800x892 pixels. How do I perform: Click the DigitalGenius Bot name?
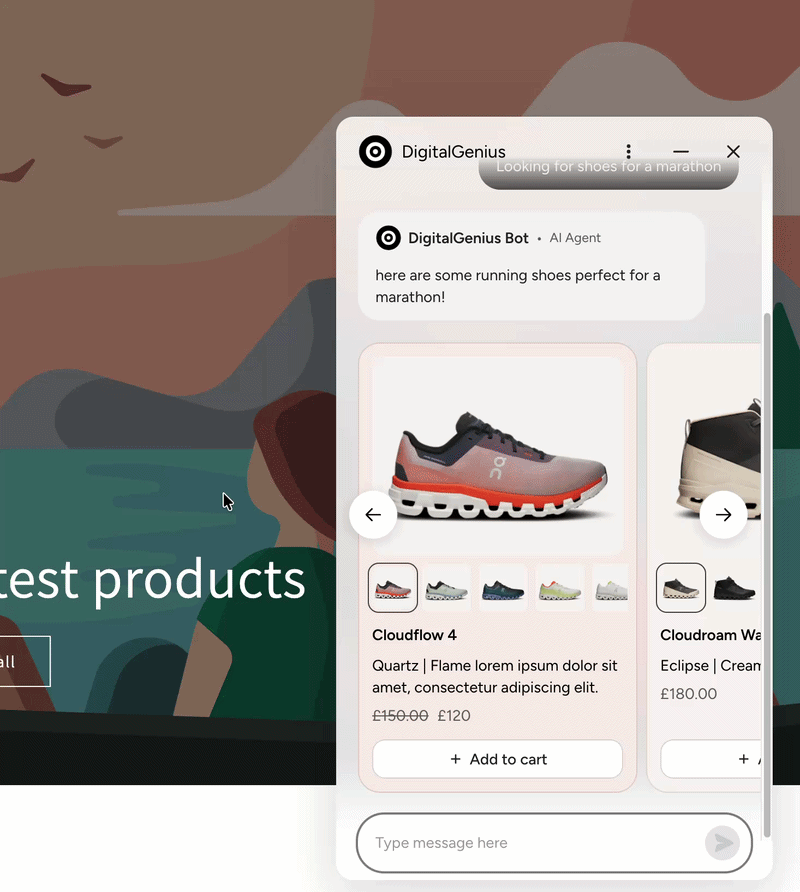[x=468, y=238]
